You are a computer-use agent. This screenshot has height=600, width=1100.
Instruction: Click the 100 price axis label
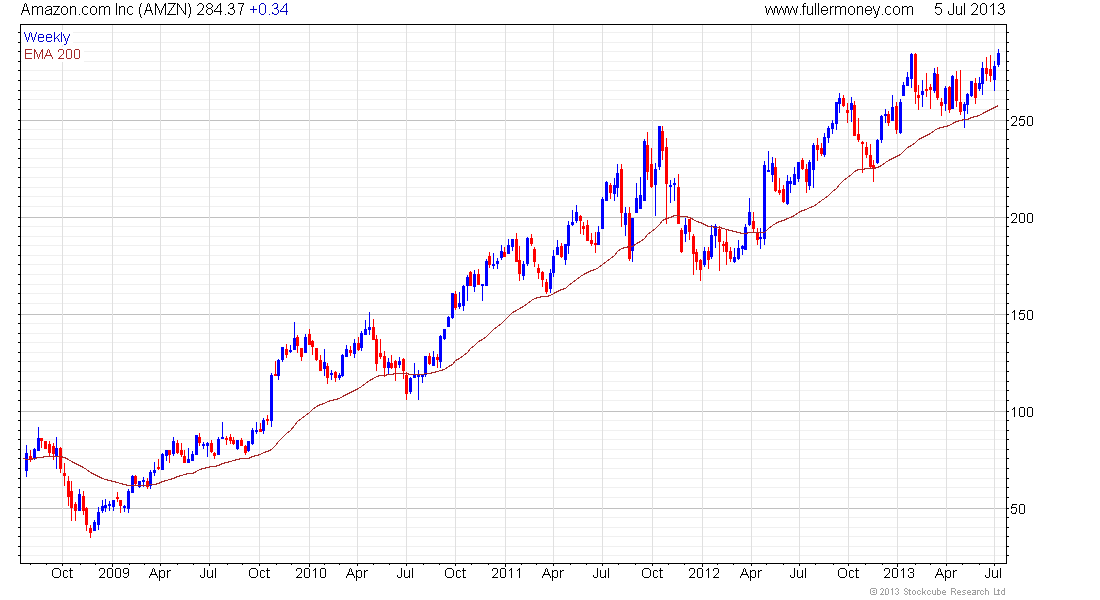coord(1021,412)
